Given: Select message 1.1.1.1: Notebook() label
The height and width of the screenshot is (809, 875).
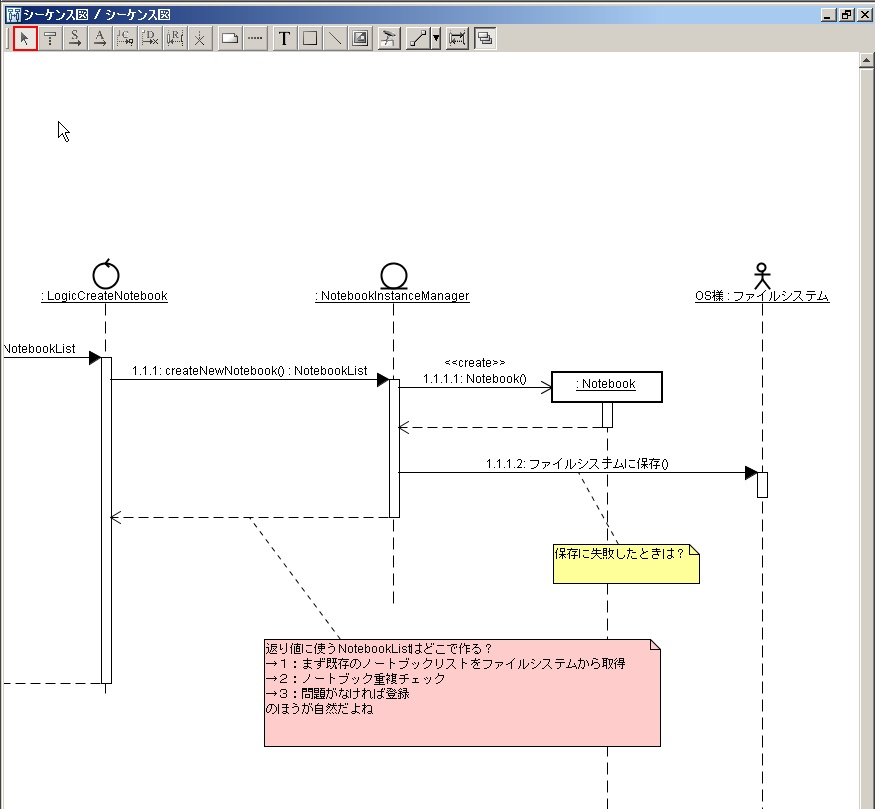Looking at the screenshot, I should 475,379.
